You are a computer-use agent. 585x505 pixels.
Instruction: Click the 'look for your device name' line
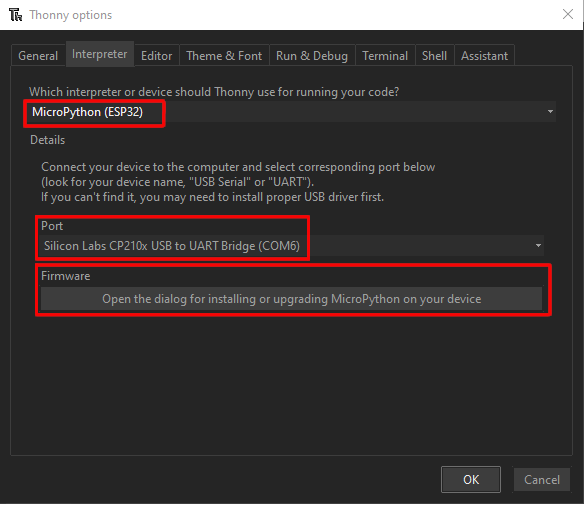point(177,182)
